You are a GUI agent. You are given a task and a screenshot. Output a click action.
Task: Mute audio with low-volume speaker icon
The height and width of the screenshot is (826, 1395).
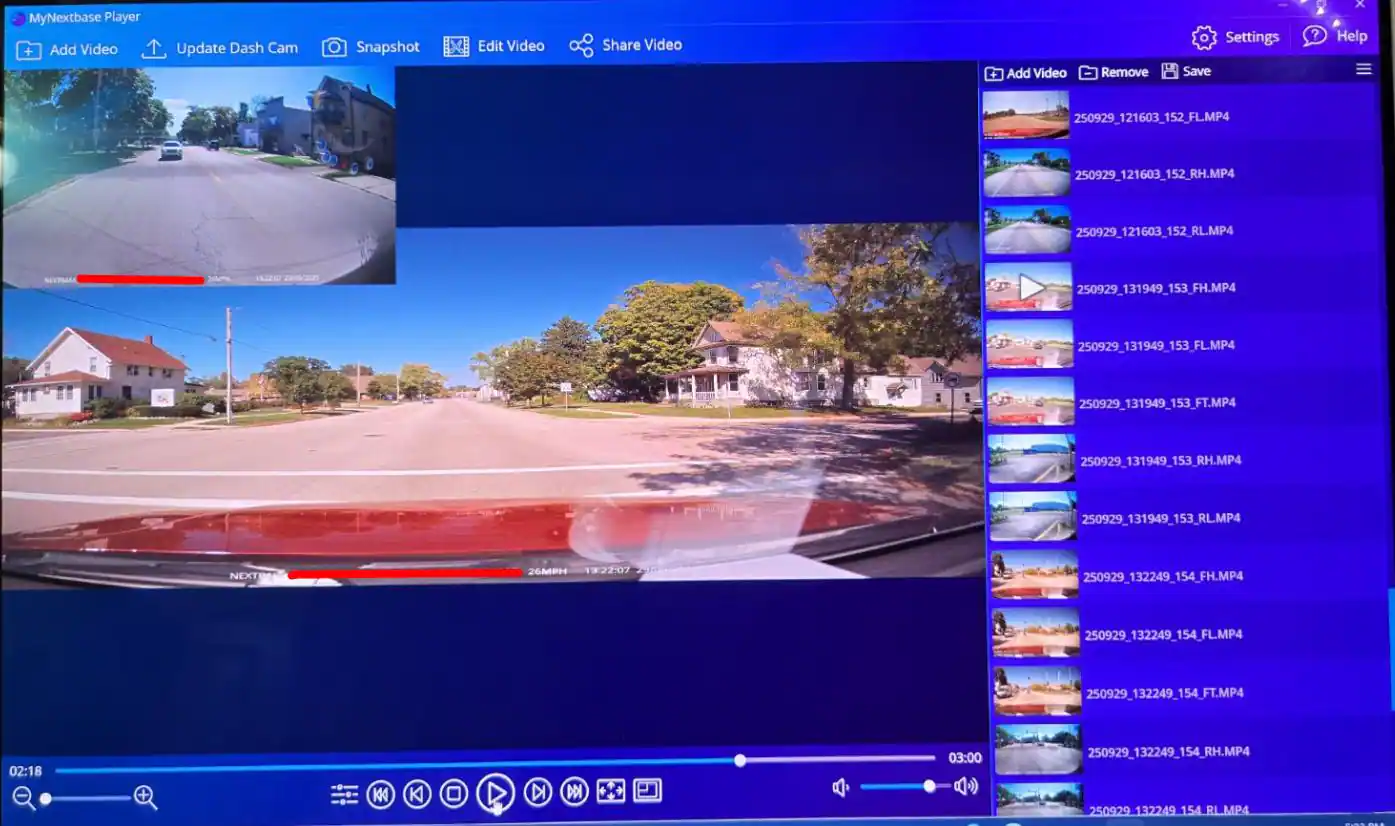(x=840, y=788)
